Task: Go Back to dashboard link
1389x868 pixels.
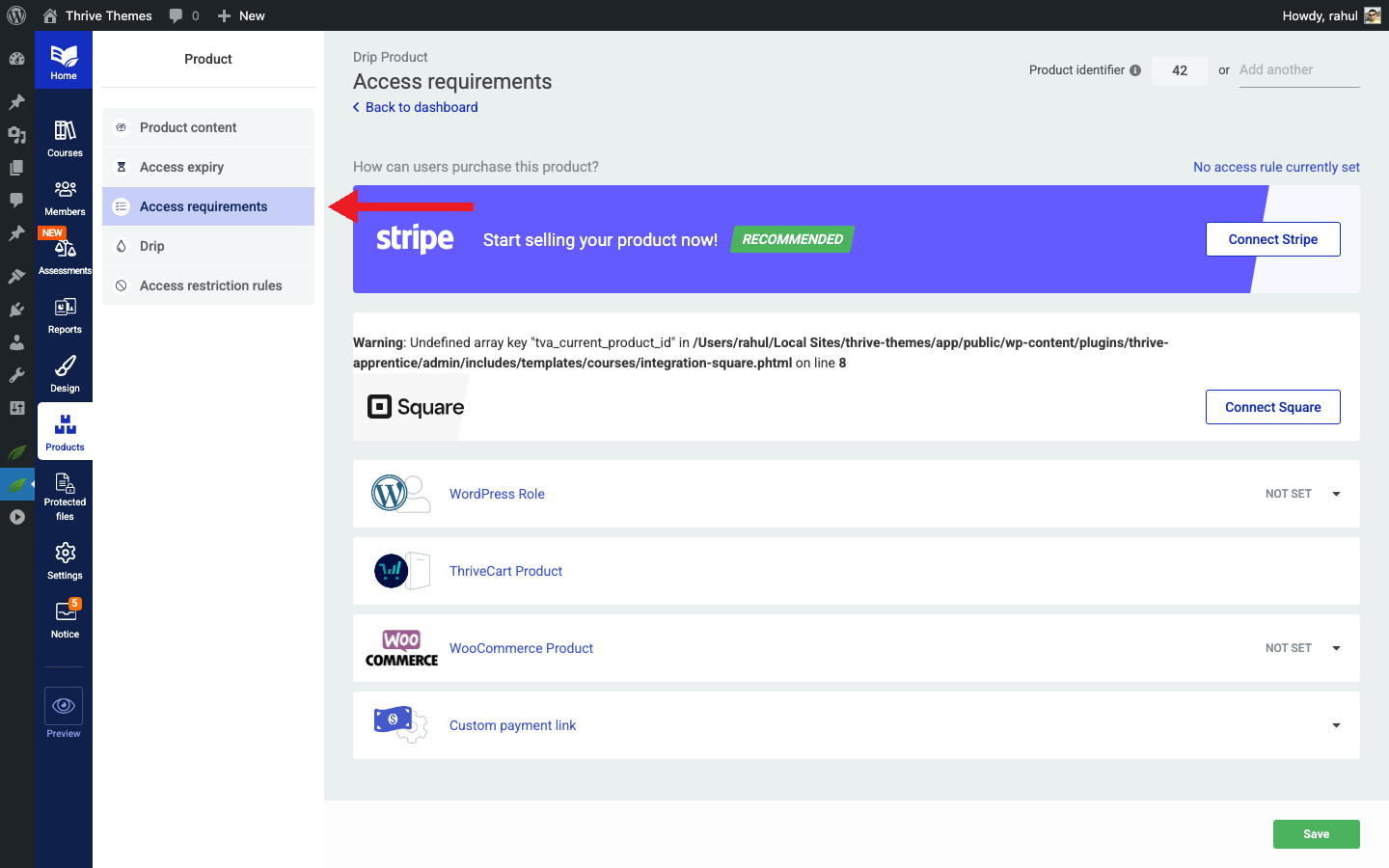Action: (x=415, y=107)
